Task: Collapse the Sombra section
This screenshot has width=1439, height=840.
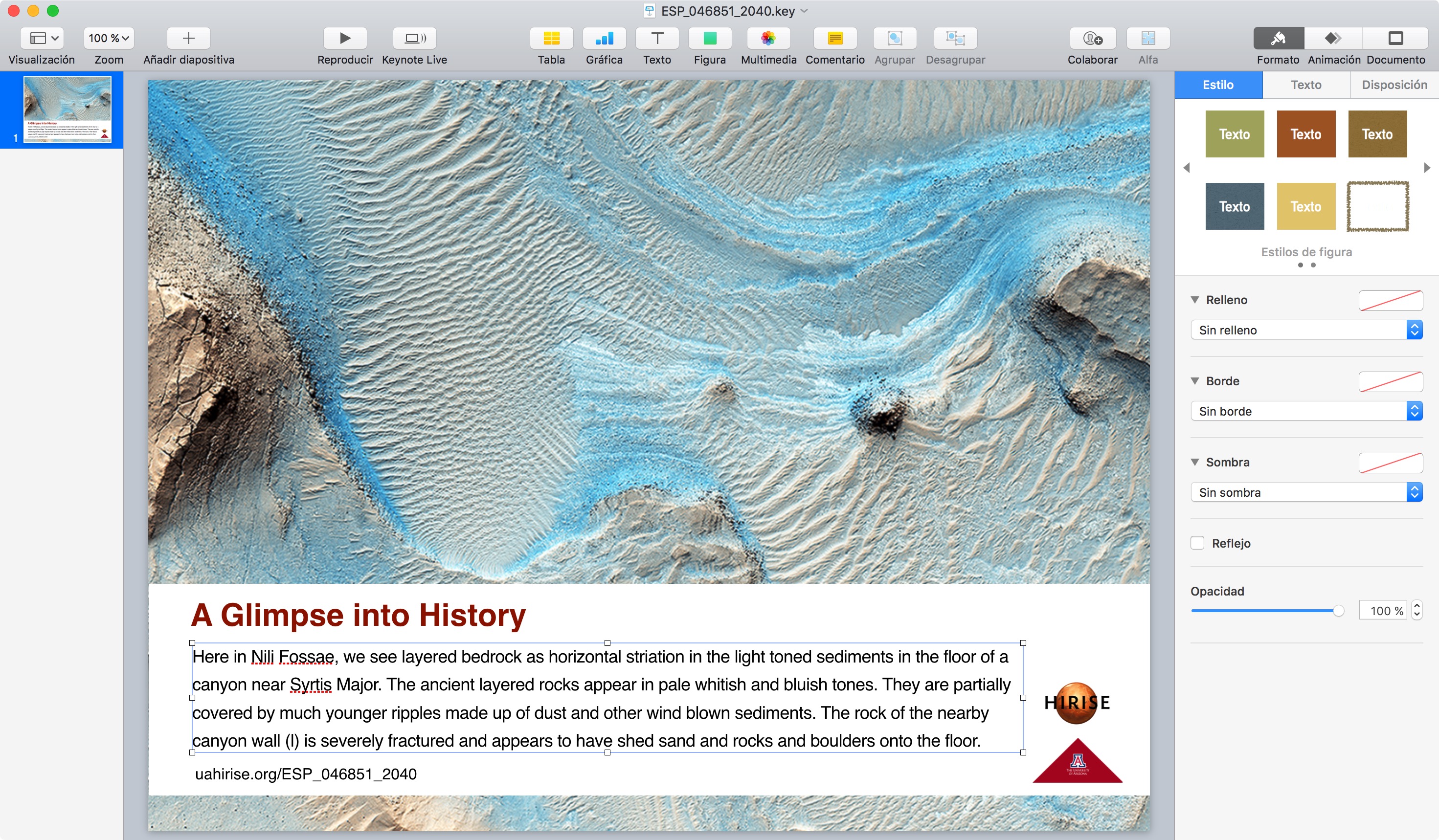Action: (x=1194, y=462)
